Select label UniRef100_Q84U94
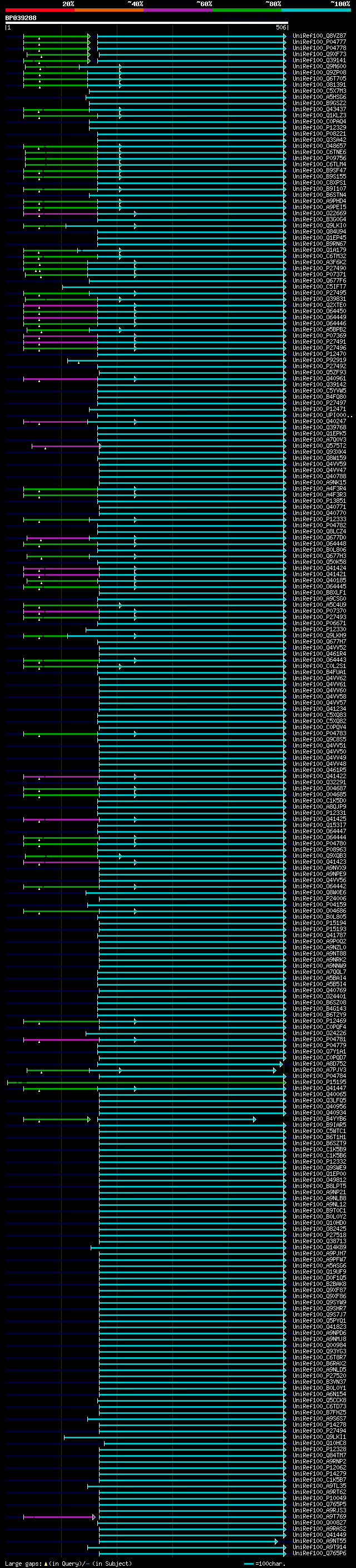Viewport: 356px width, 1568px height. 319,231
